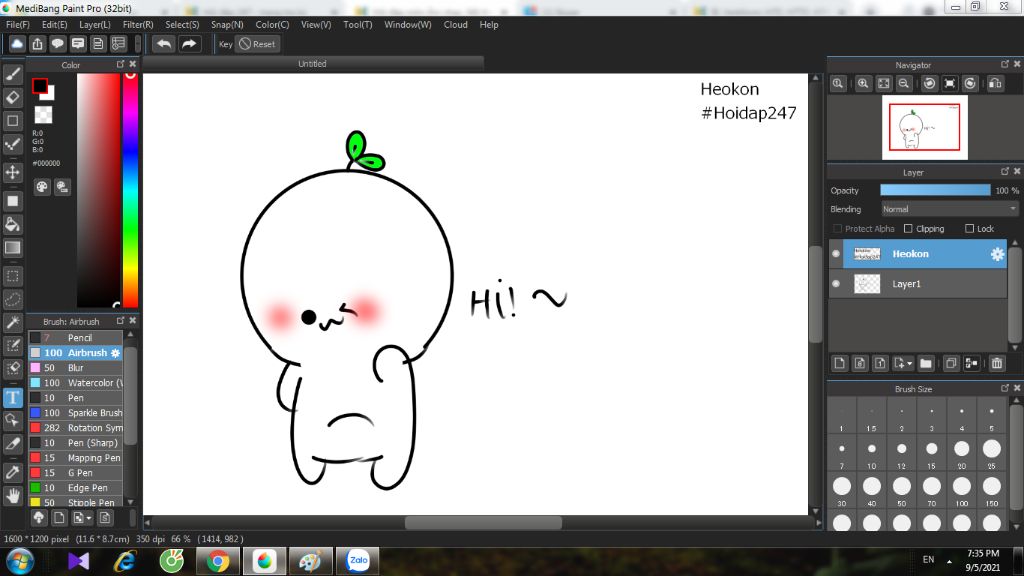The width and height of the screenshot is (1024, 576).
Task: Select the Lasso tool
Action: point(12,299)
